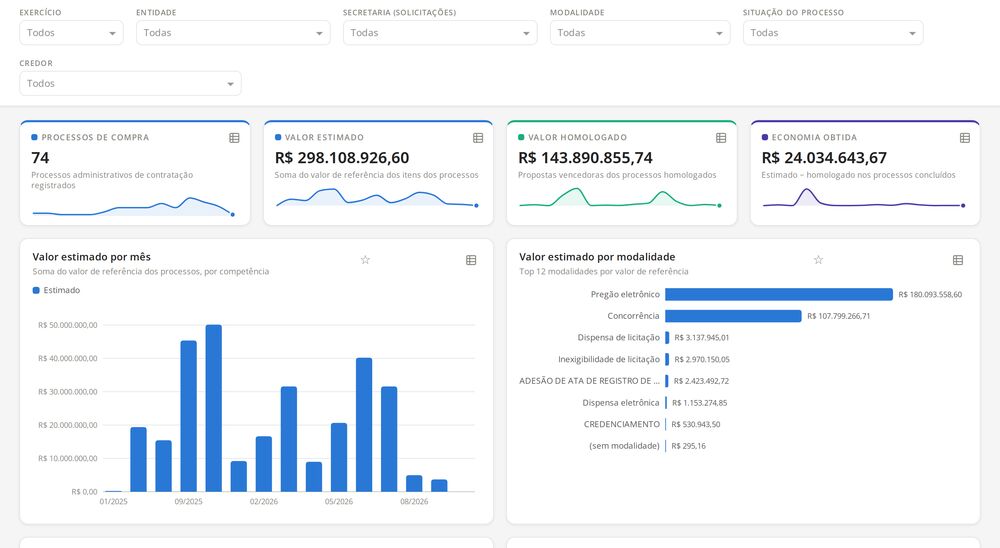Click the R$ 143.890.855,74 value
Screen dimensions: 1000x548
pyautogui.click(x=585, y=158)
